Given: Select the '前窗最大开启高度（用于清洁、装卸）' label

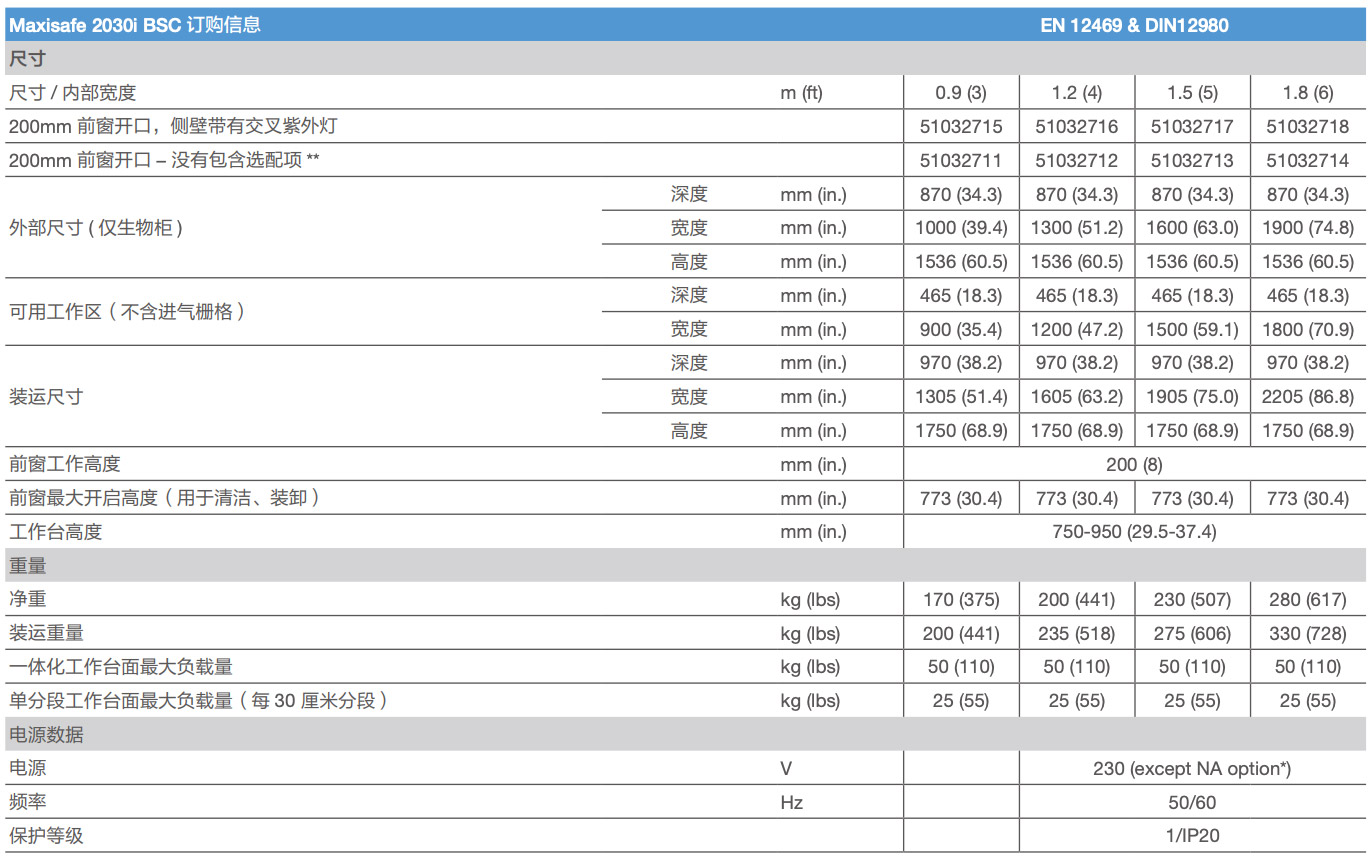Looking at the screenshot, I should click(165, 498).
